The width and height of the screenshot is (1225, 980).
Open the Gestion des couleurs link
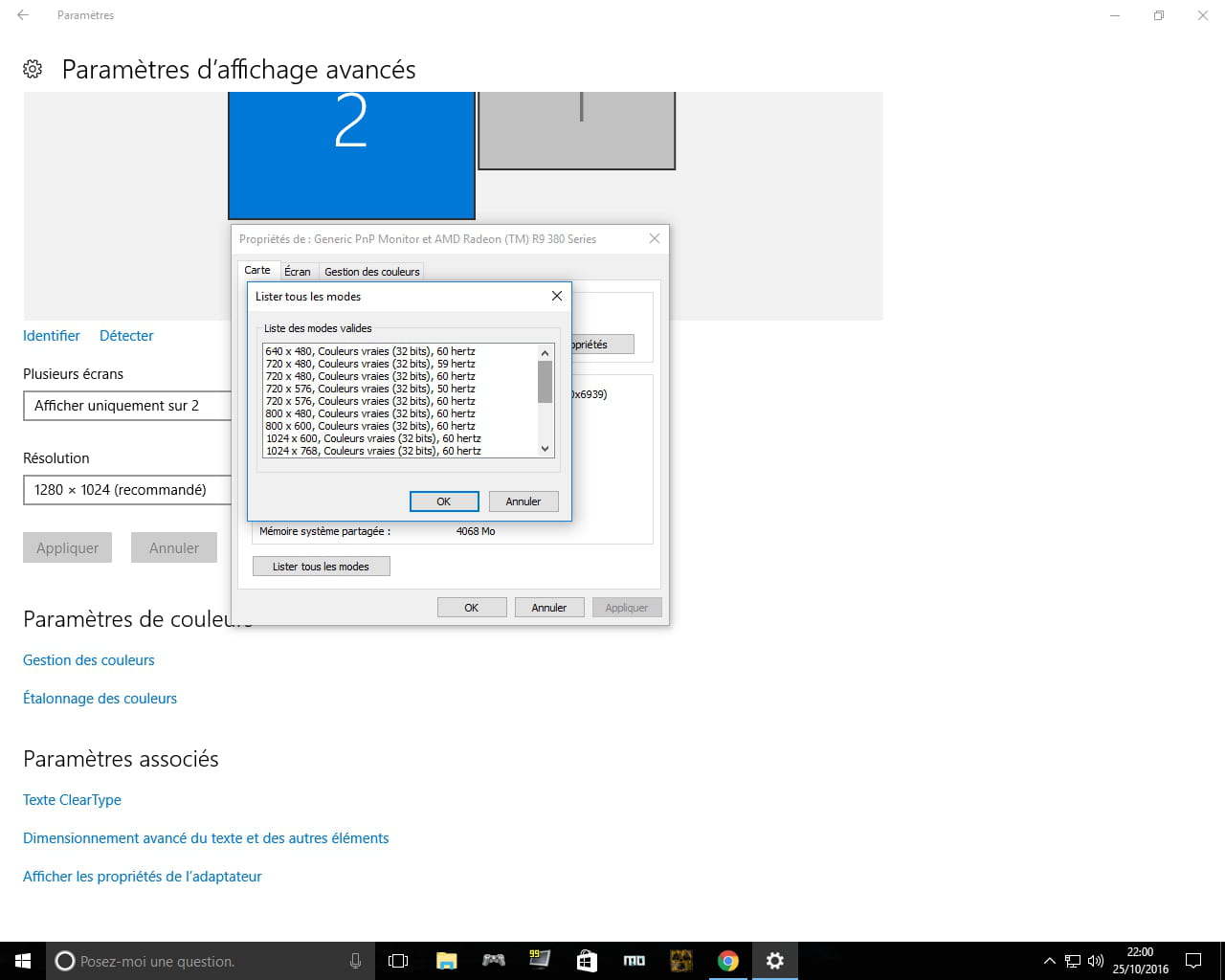(89, 660)
